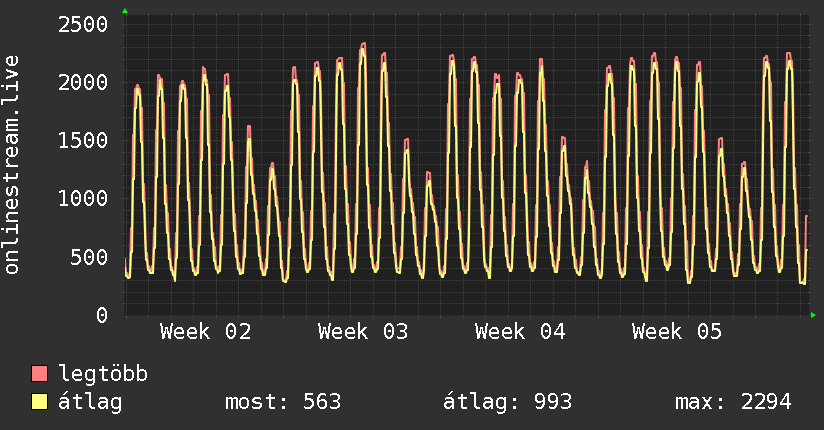The width and height of the screenshot is (824, 430).
Task: Click the green arrow atop the y-axis
Action: pos(125,11)
